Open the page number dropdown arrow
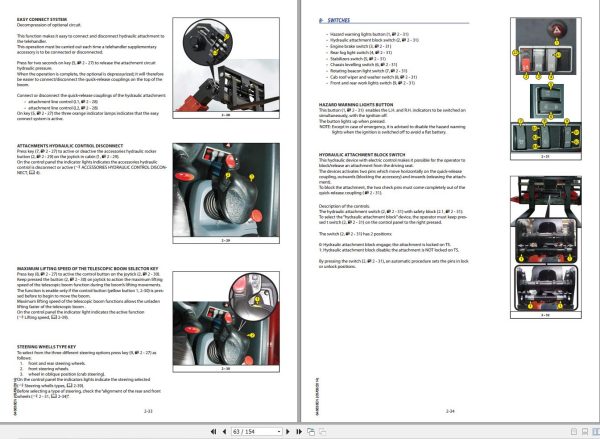Screen dimensions: 600x439 [279, 432]
